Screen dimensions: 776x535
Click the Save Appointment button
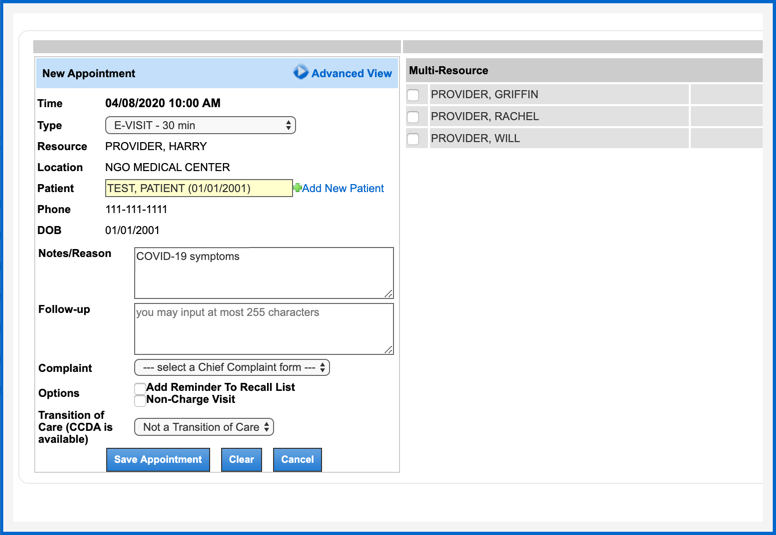tap(158, 460)
